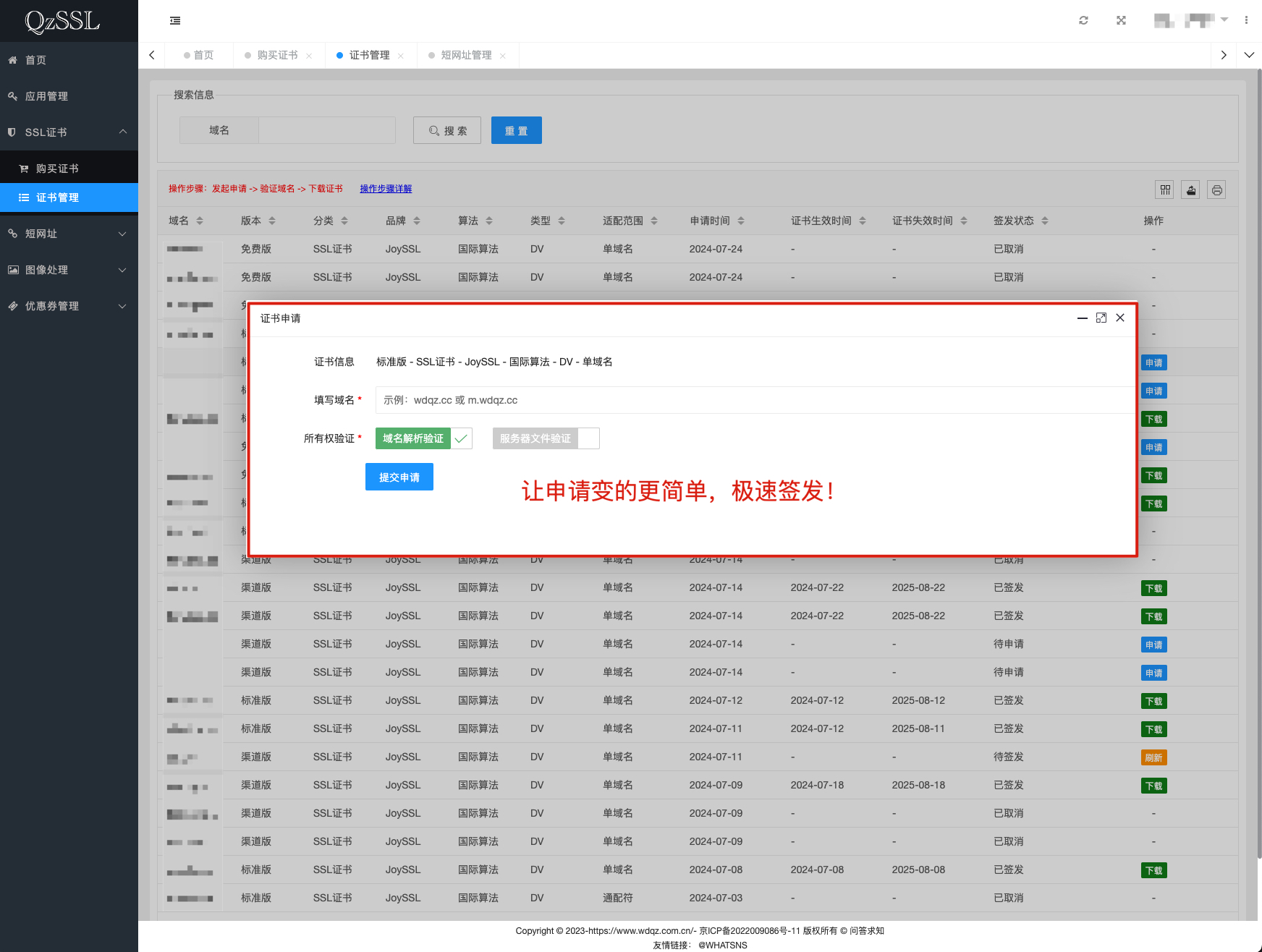The width and height of the screenshot is (1262, 952).
Task: Open the 操作步骤详解 link
Action: tap(386, 189)
